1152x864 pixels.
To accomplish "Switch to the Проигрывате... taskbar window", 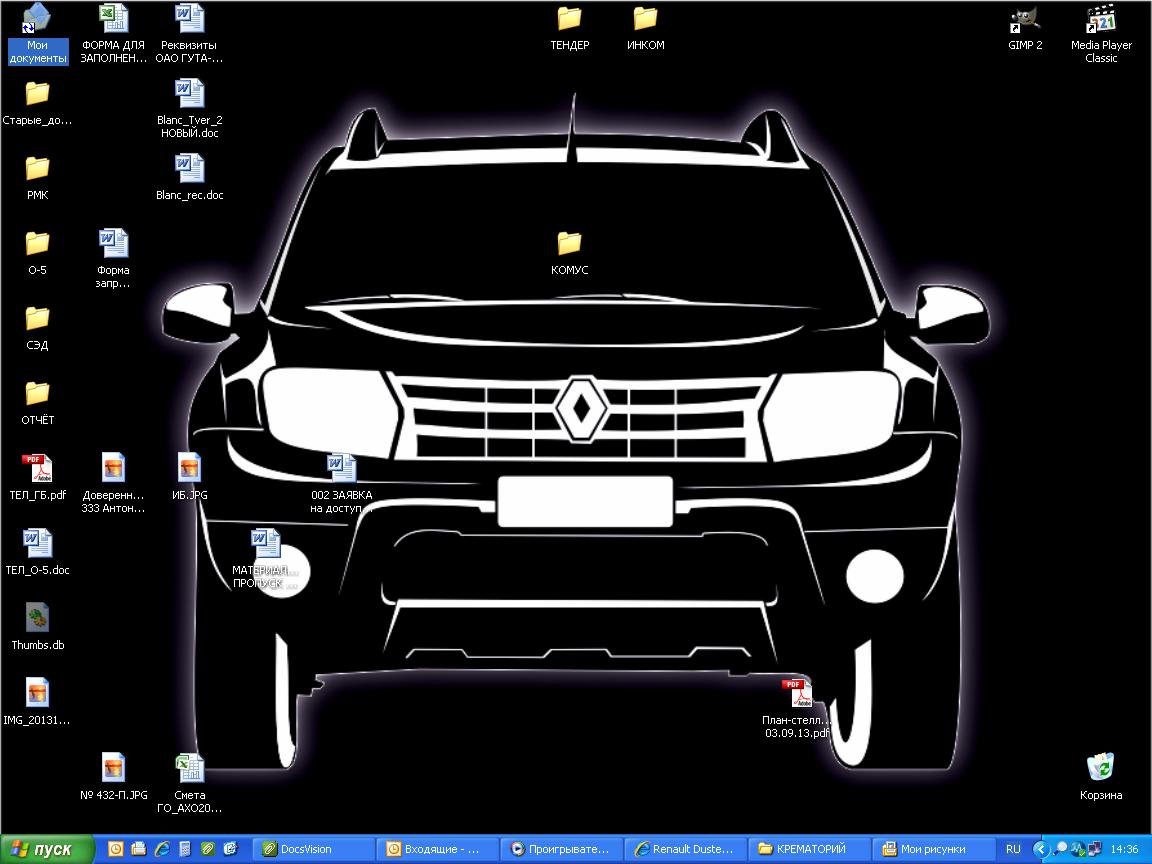I will tap(562, 849).
